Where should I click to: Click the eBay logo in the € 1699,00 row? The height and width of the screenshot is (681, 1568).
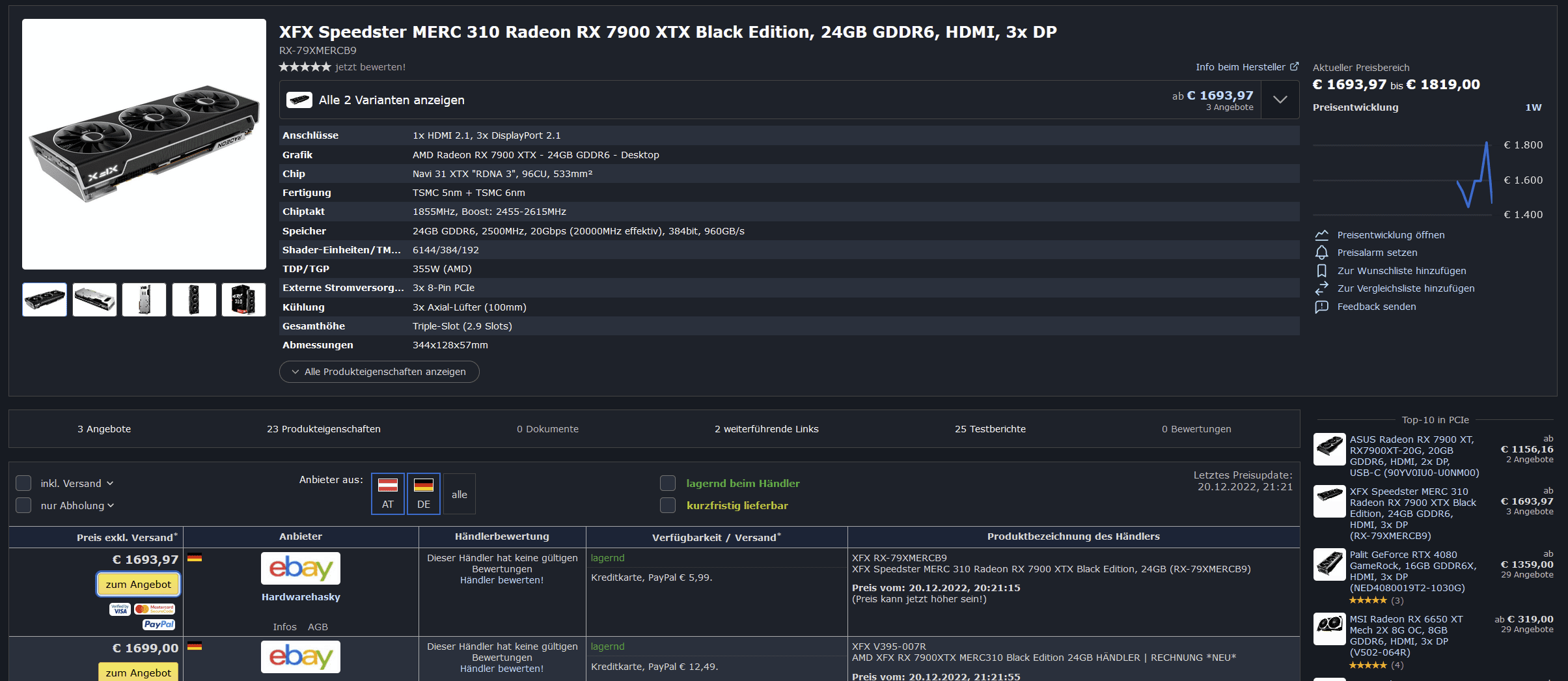point(301,657)
